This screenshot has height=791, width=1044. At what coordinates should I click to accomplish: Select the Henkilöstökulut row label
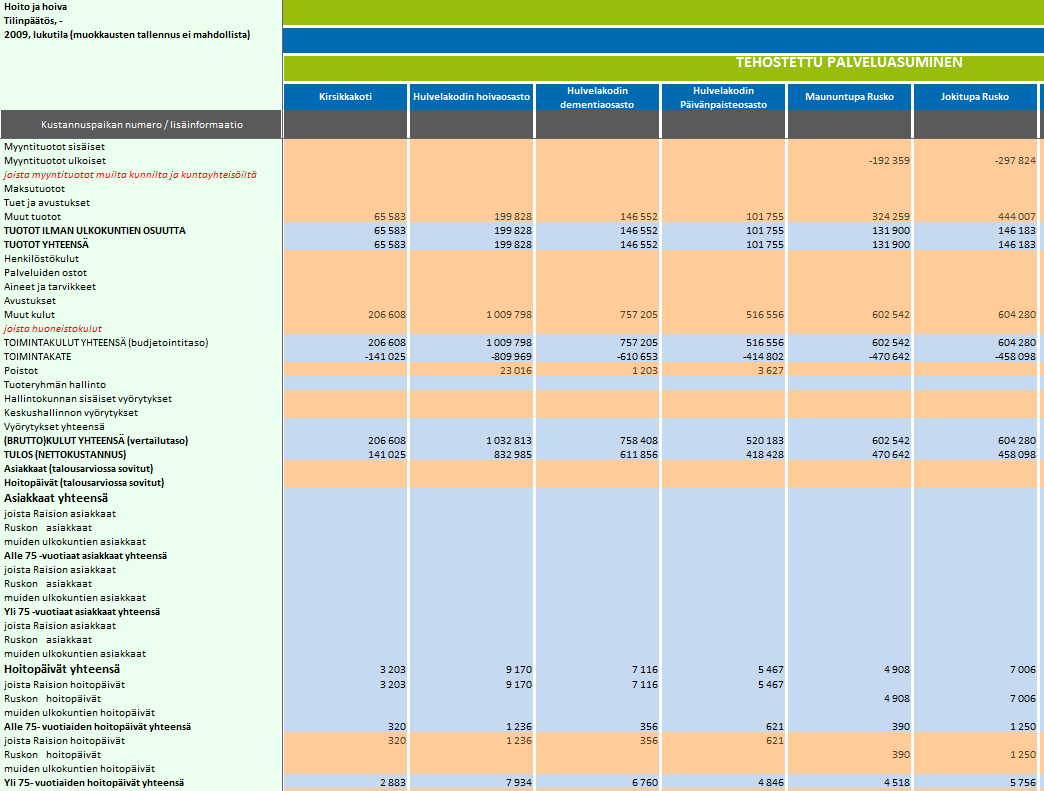tap(41, 258)
